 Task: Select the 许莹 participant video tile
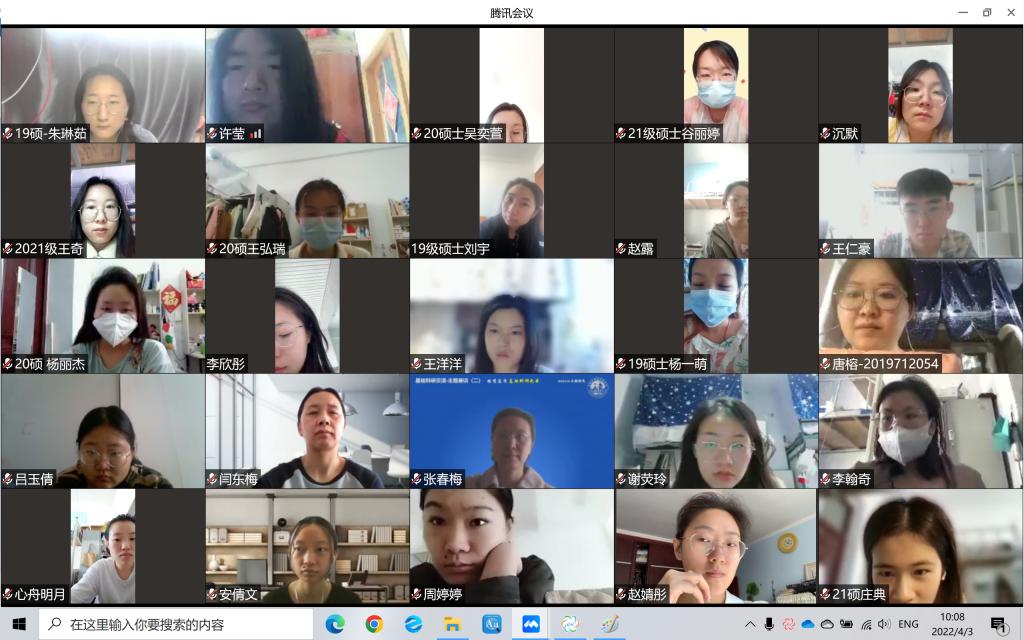(307, 85)
